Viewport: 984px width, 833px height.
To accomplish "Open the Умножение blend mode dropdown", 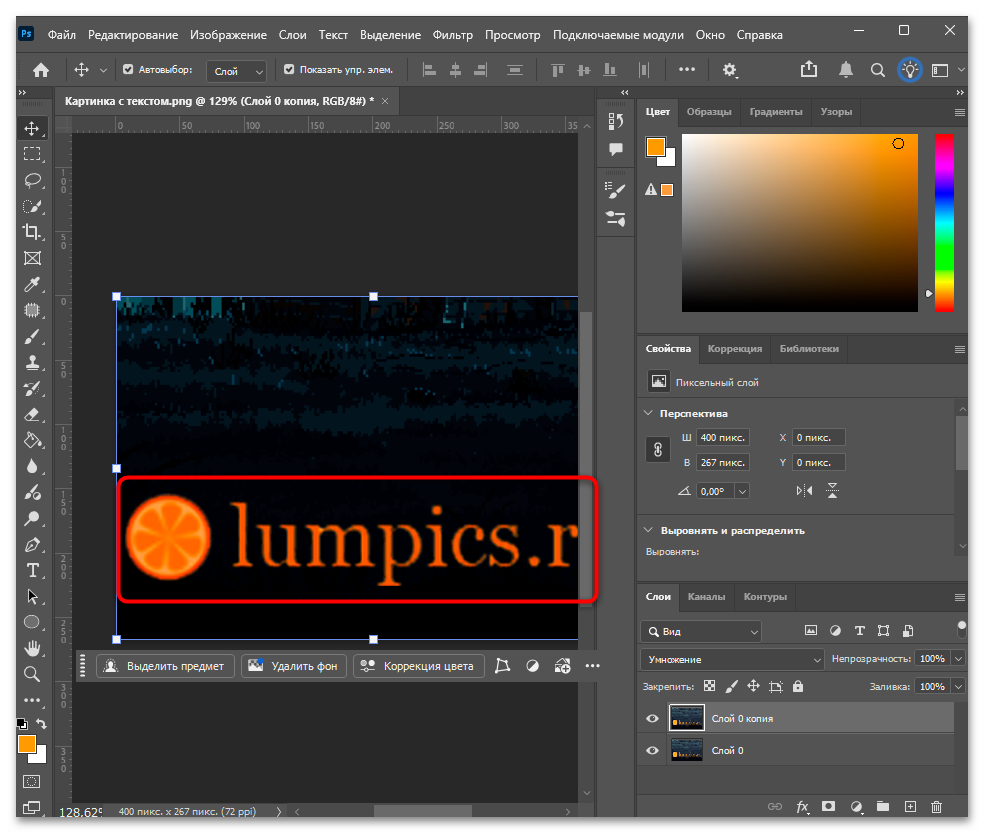I will 732,660.
